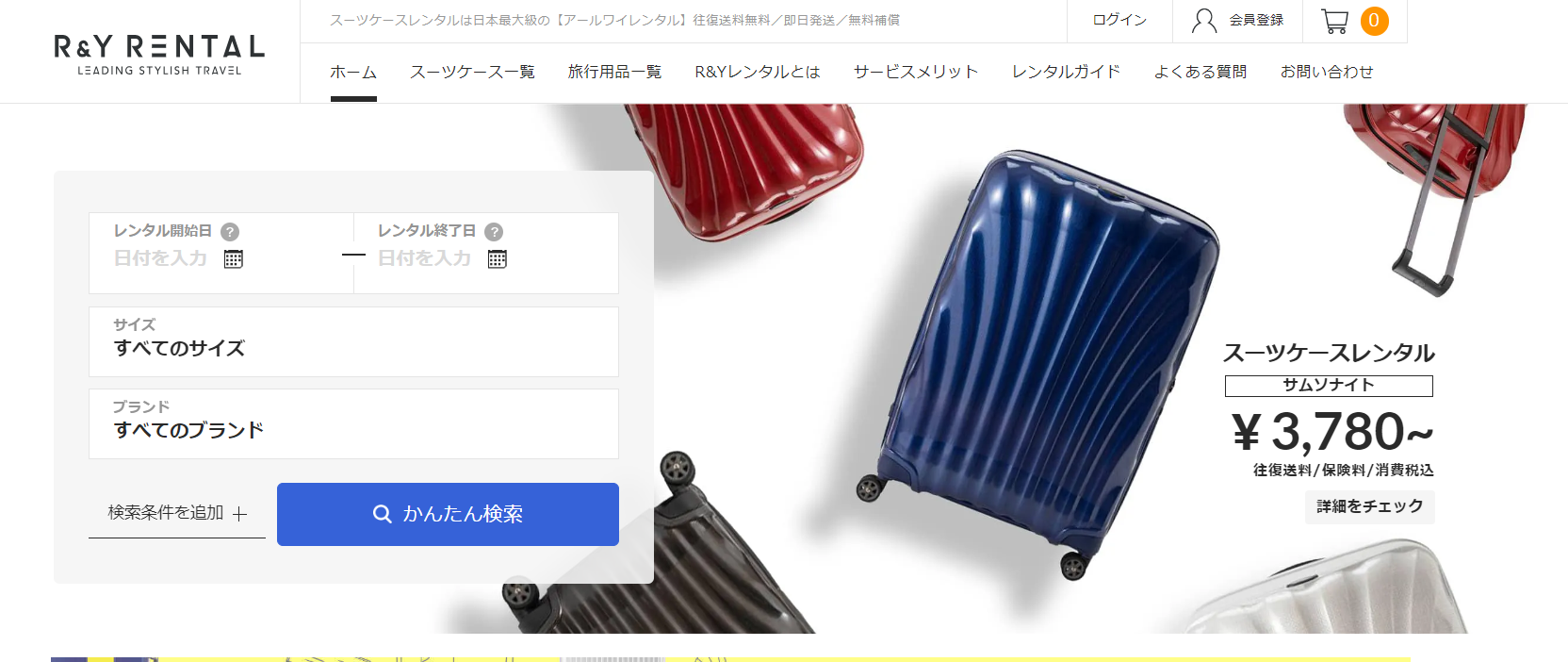This screenshot has width=1568, height=662.
Task: Click help icon beside レンタル開始日
Action: (x=230, y=231)
